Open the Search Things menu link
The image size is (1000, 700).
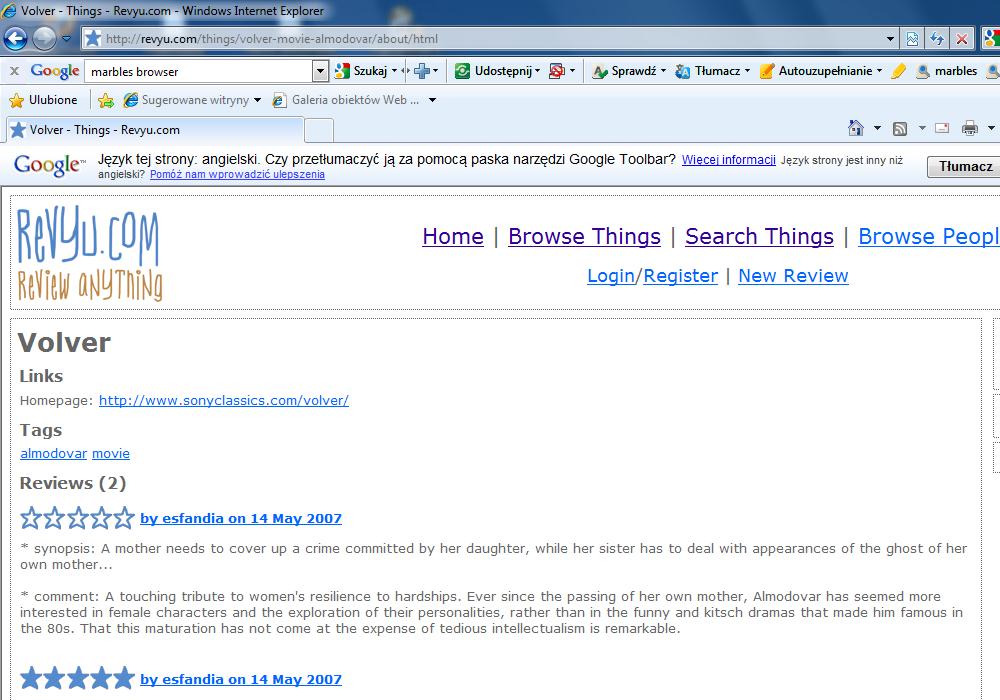click(760, 237)
